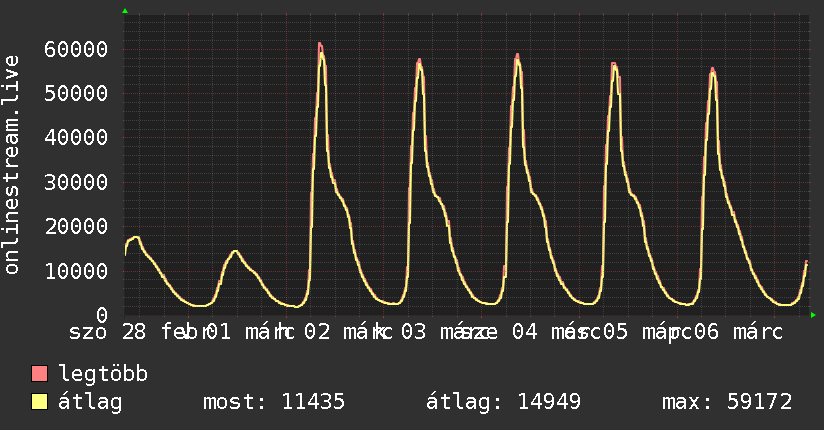Click the 02 márc date label

click(347, 332)
